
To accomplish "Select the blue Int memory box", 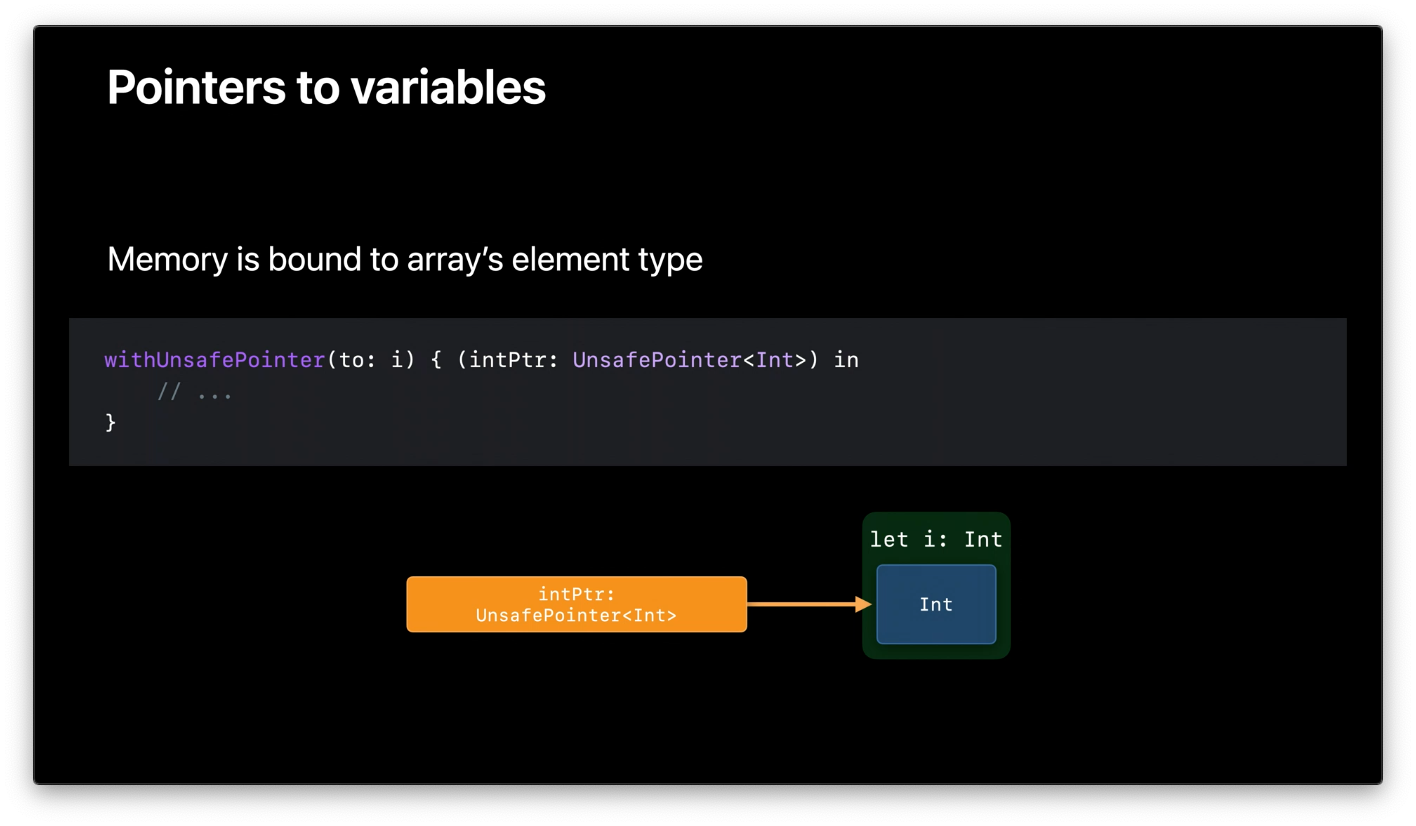I will click(x=936, y=604).
